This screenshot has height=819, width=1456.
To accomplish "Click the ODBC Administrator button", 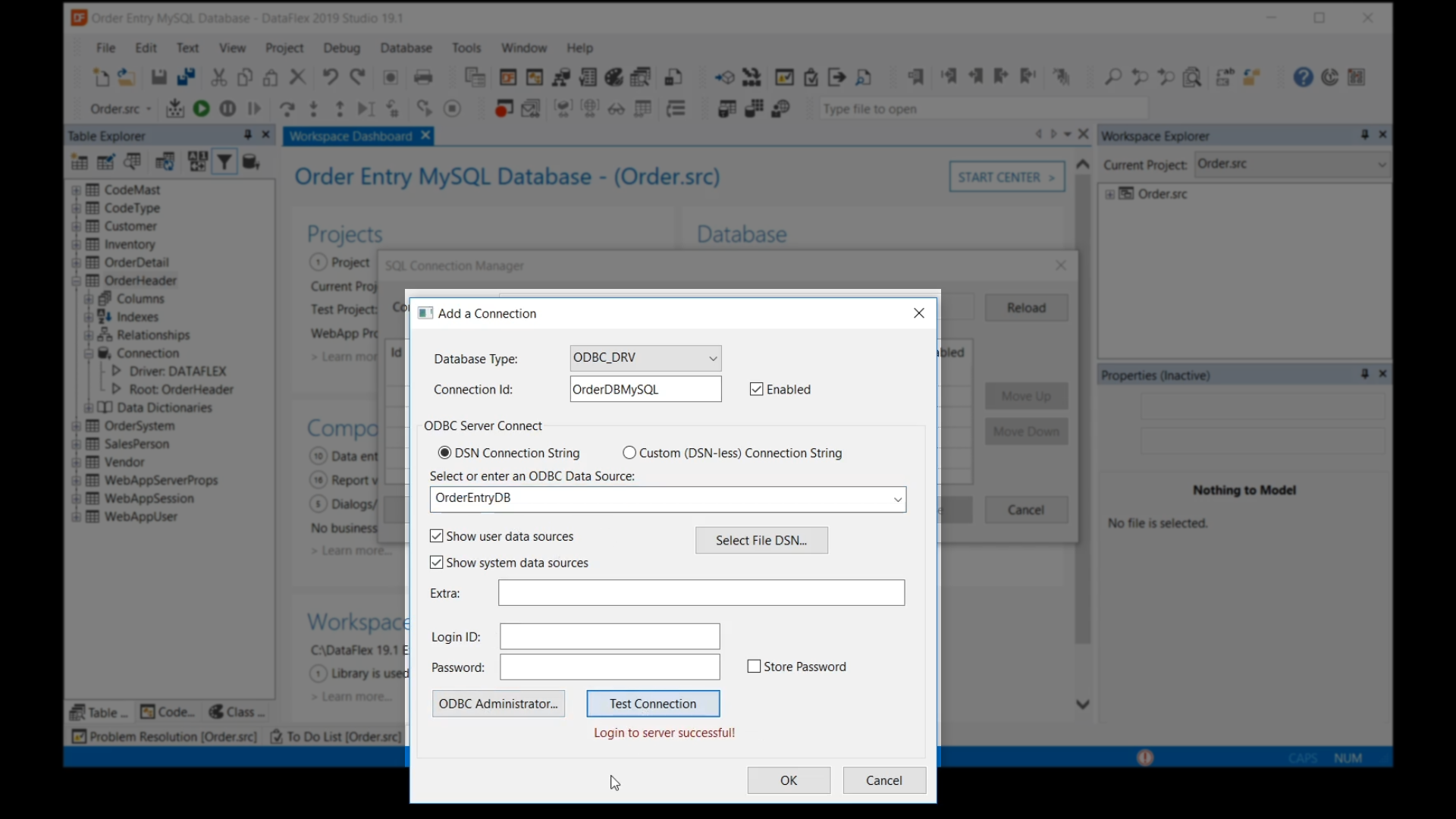I will click(498, 704).
